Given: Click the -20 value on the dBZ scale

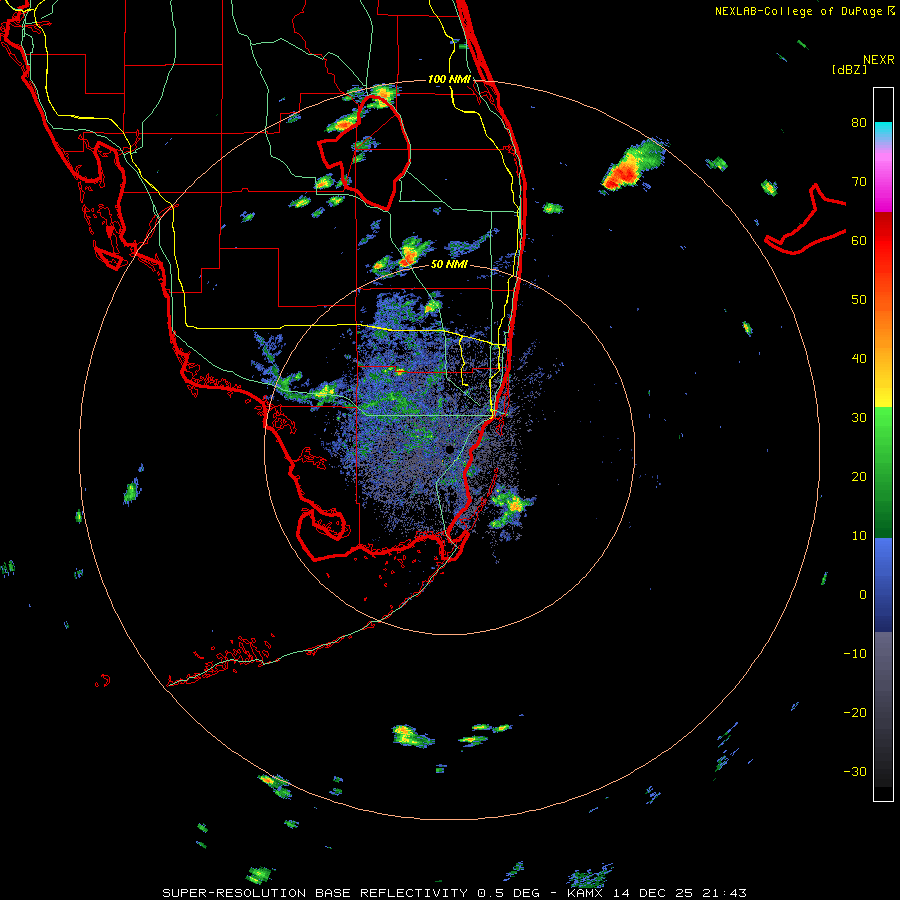Looking at the screenshot, I should coord(855,713).
